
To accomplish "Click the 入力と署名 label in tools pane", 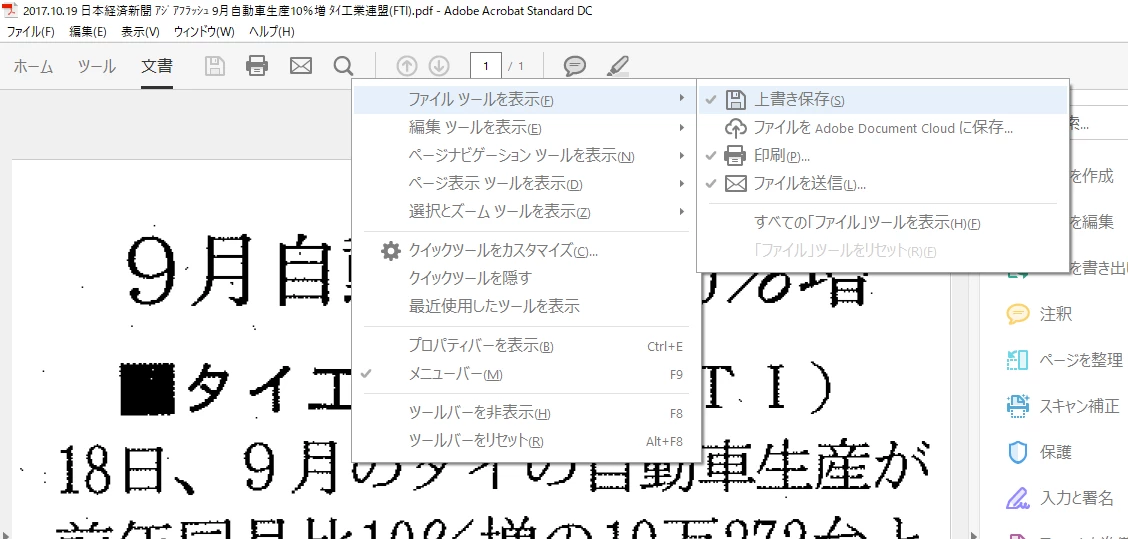I will point(1077,497).
